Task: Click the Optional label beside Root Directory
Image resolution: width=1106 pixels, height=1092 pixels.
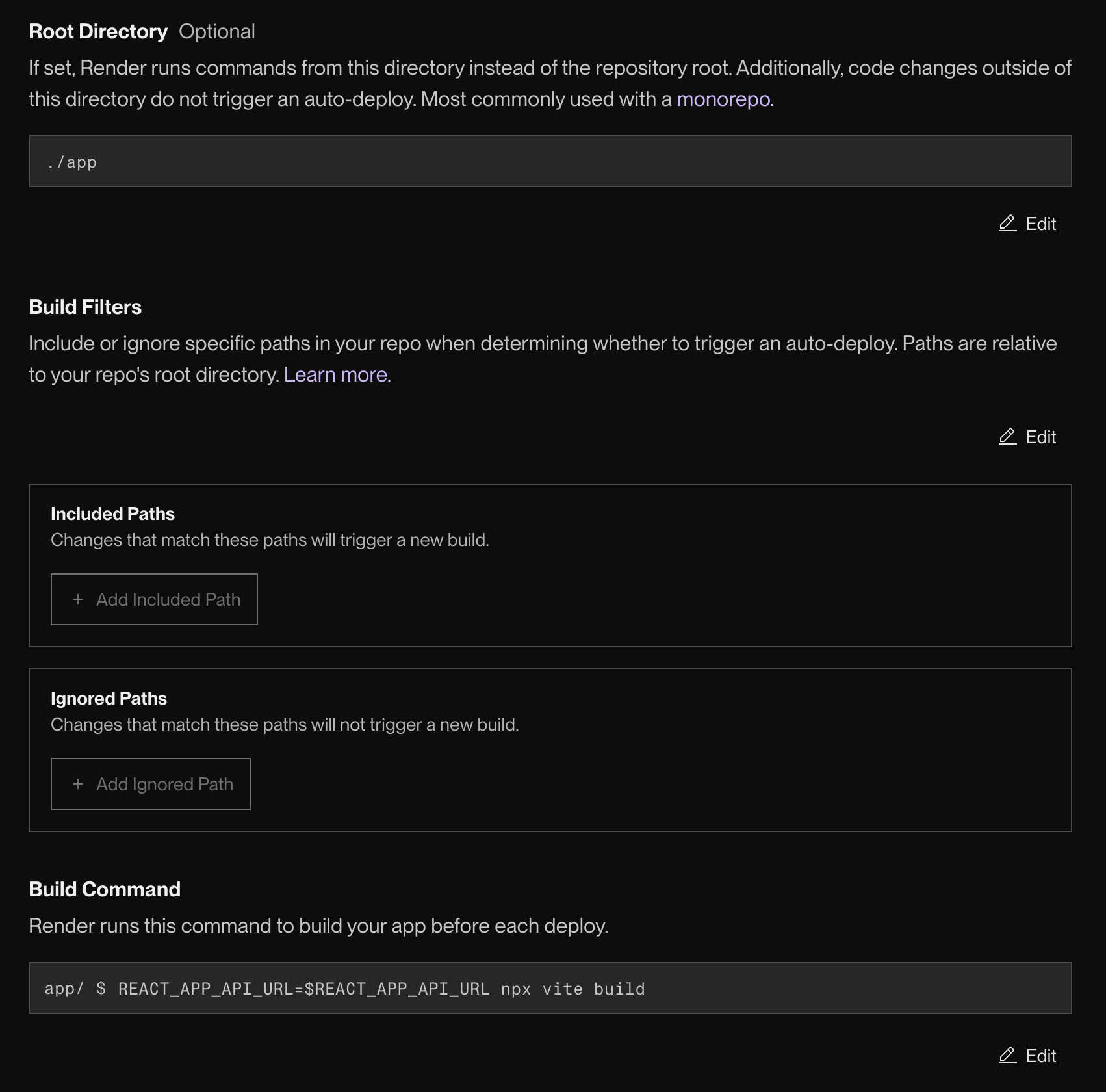Action: click(x=217, y=31)
